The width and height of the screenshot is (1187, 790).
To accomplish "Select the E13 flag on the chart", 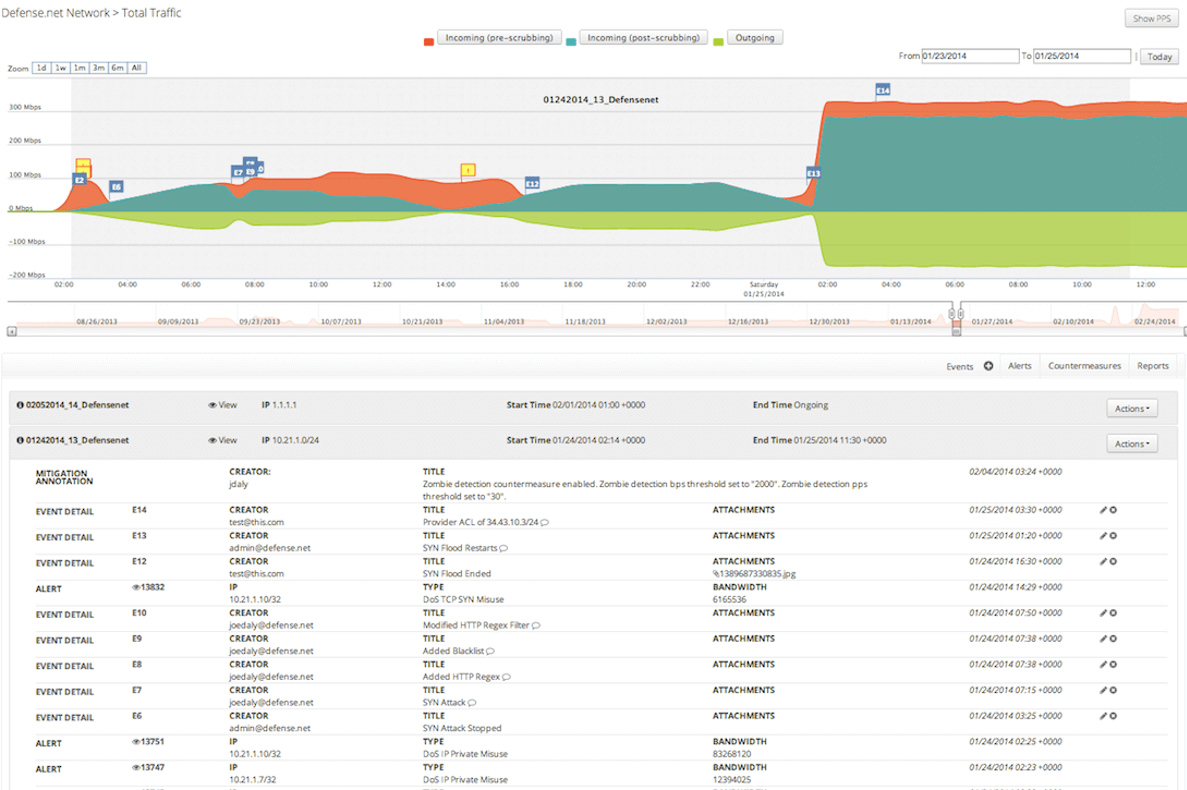I will [813, 173].
